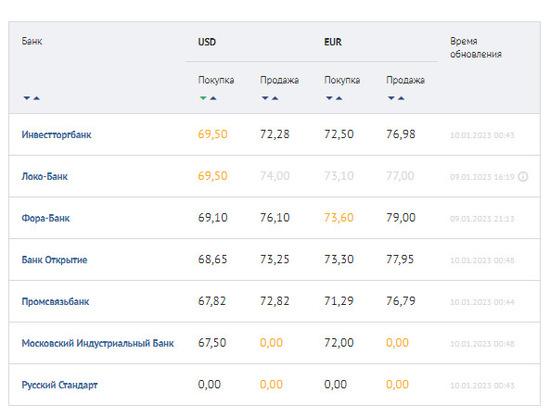This screenshot has height=418, width=550.
Task: Click the Покупка header under EUR
Action: [x=342, y=80]
